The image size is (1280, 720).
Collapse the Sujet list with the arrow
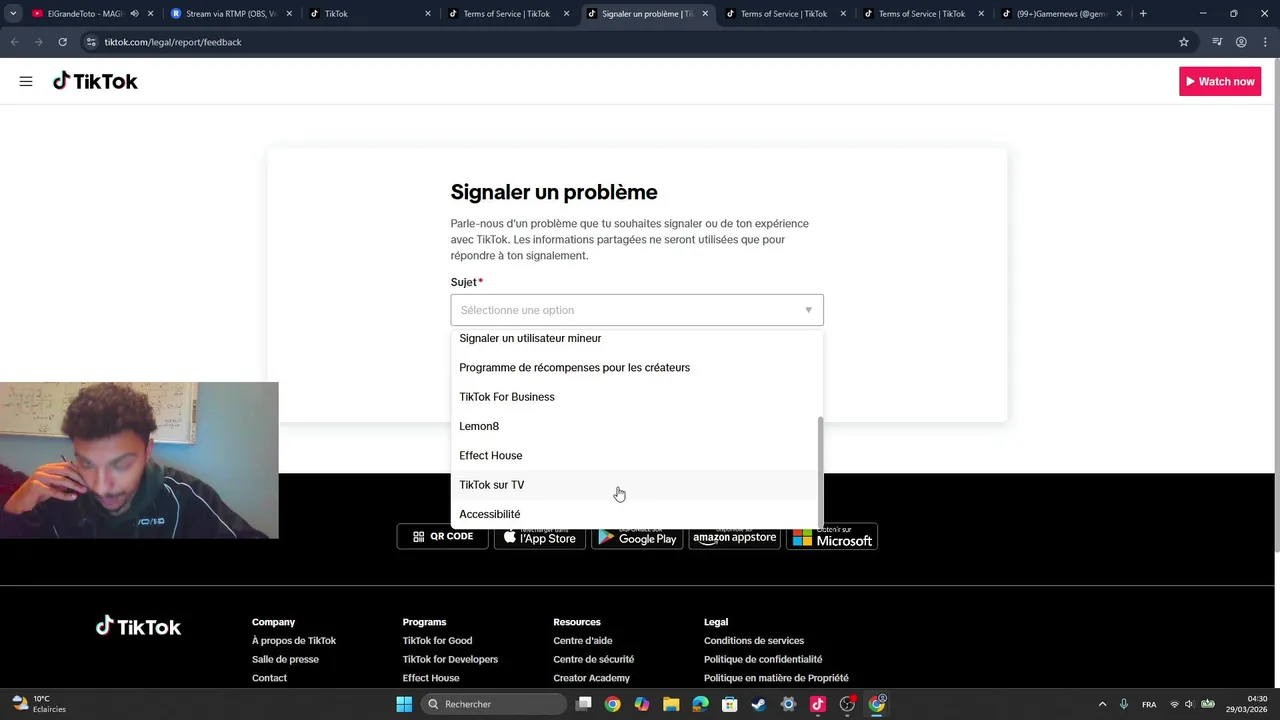tap(809, 310)
